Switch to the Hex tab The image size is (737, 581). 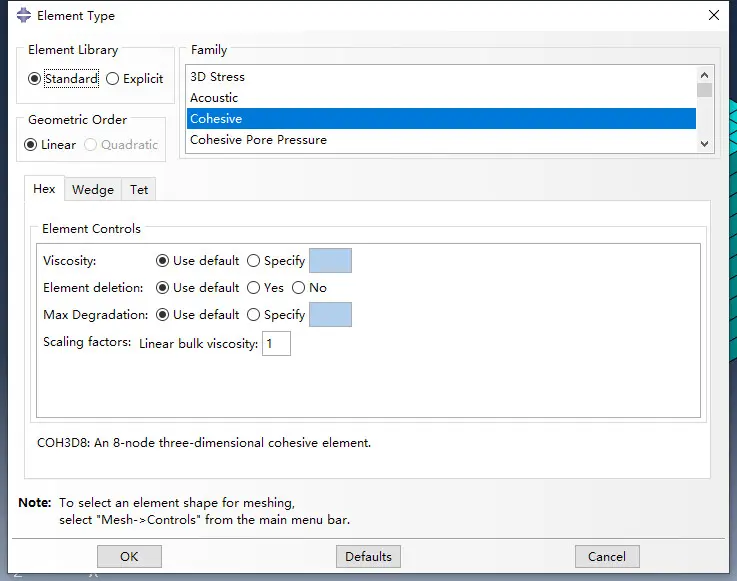click(44, 189)
